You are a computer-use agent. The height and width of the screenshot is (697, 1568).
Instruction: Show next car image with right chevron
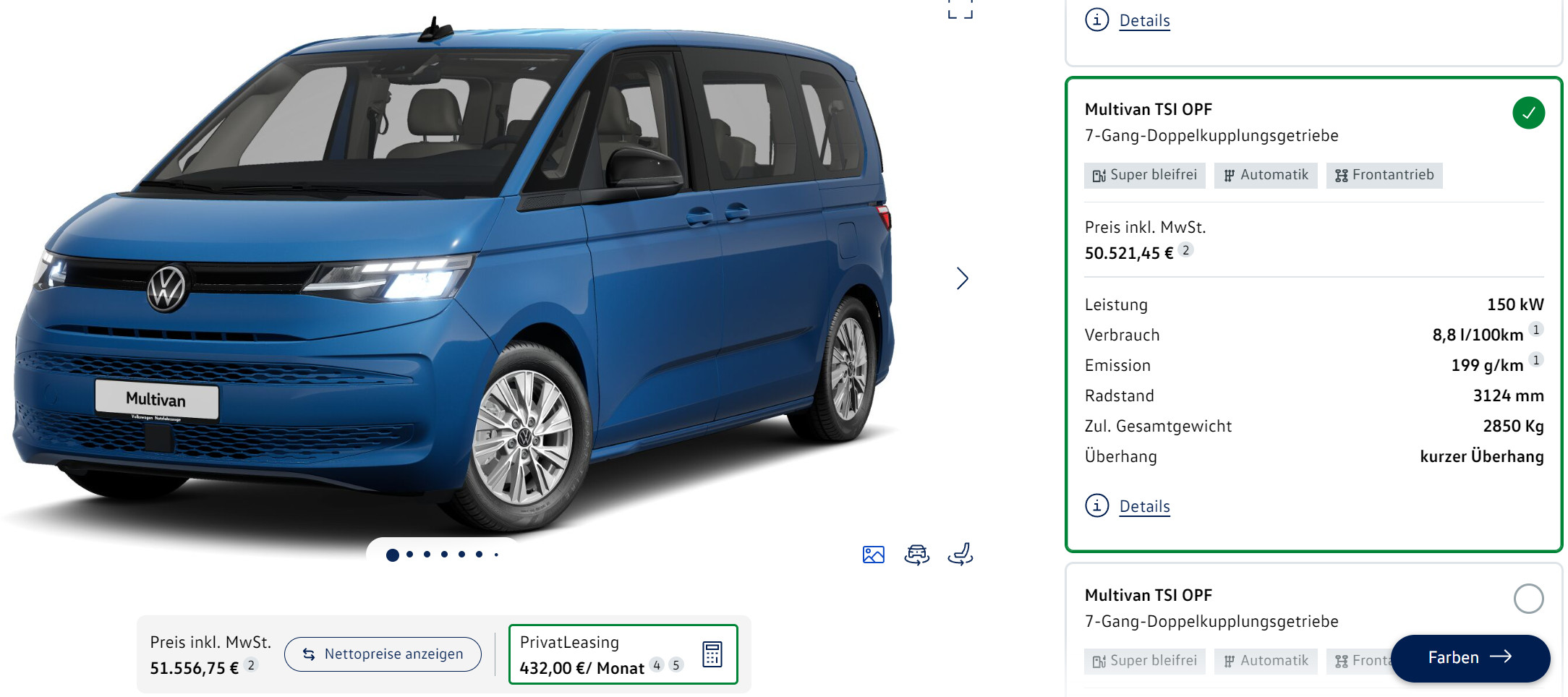tap(962, 278)
